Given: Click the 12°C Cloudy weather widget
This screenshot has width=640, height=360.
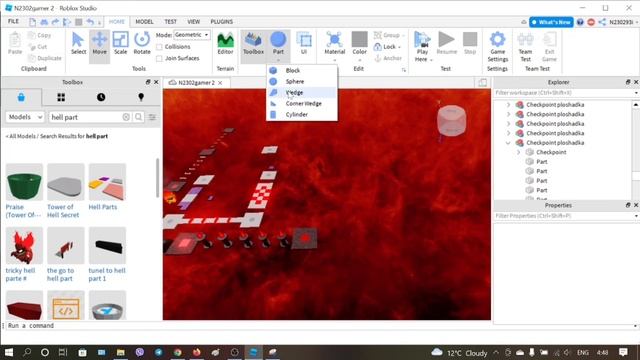Looking at the screenshot, I should (x=459, y=352).
